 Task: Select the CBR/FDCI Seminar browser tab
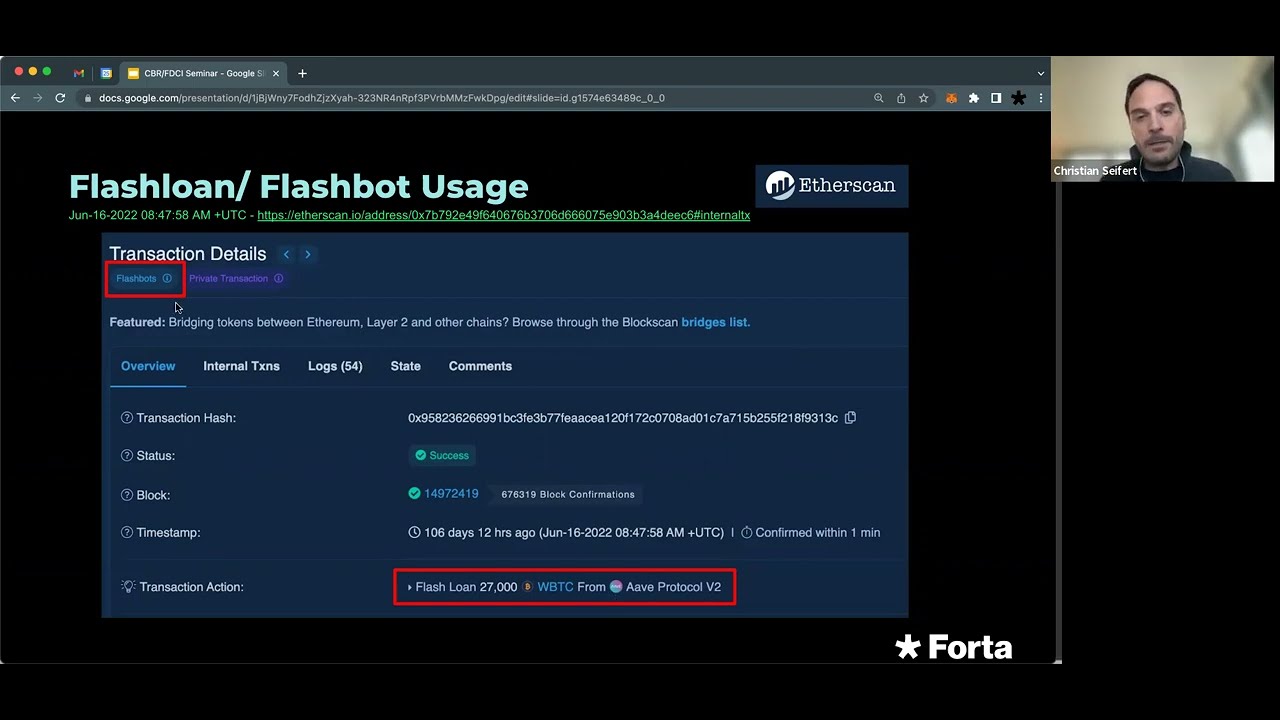203,73
